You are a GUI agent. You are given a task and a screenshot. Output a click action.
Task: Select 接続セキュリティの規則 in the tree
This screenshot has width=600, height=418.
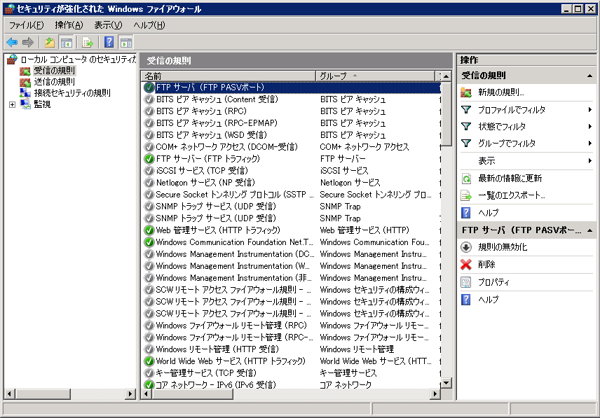(72, 93)
